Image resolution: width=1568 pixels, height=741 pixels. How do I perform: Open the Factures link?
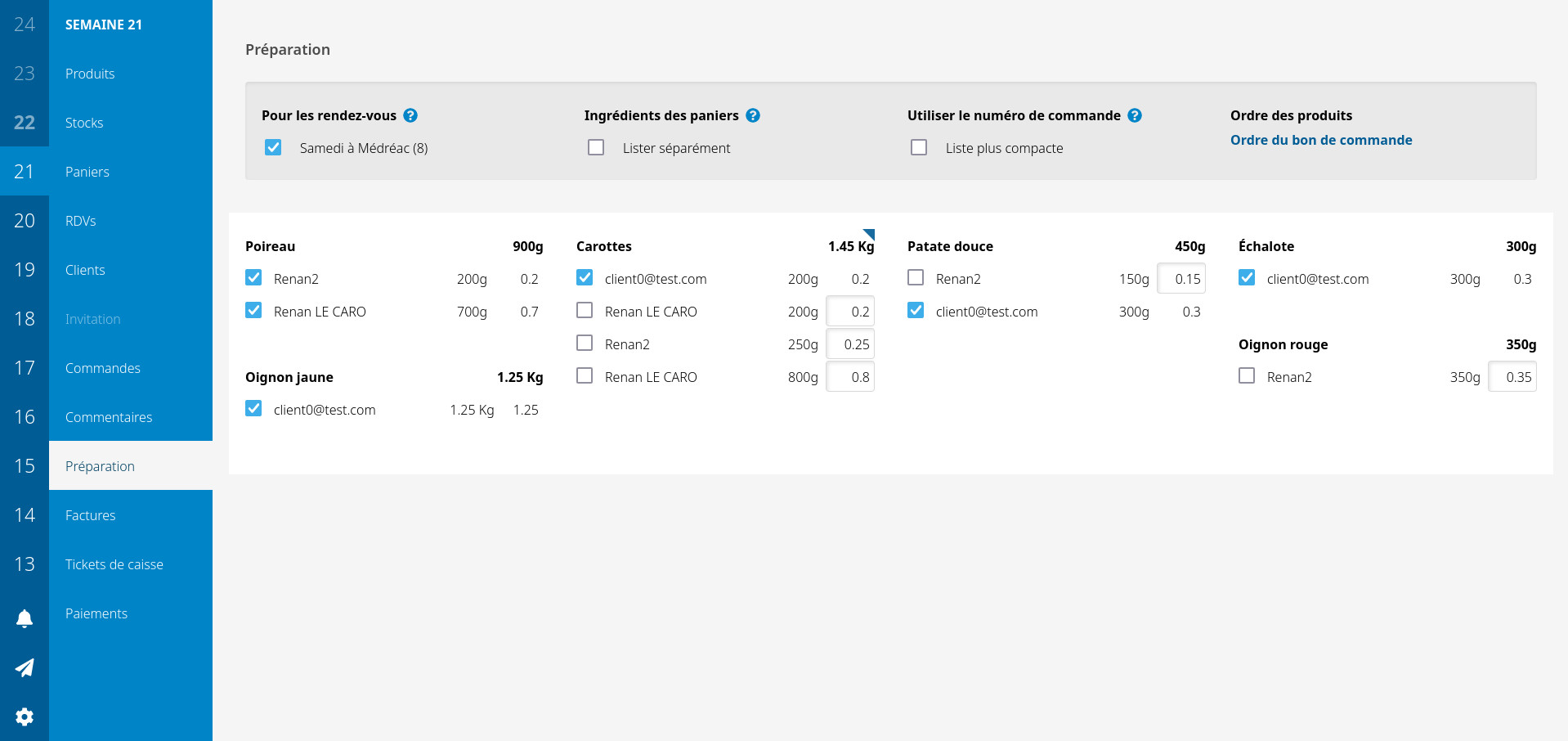(91, 515)
